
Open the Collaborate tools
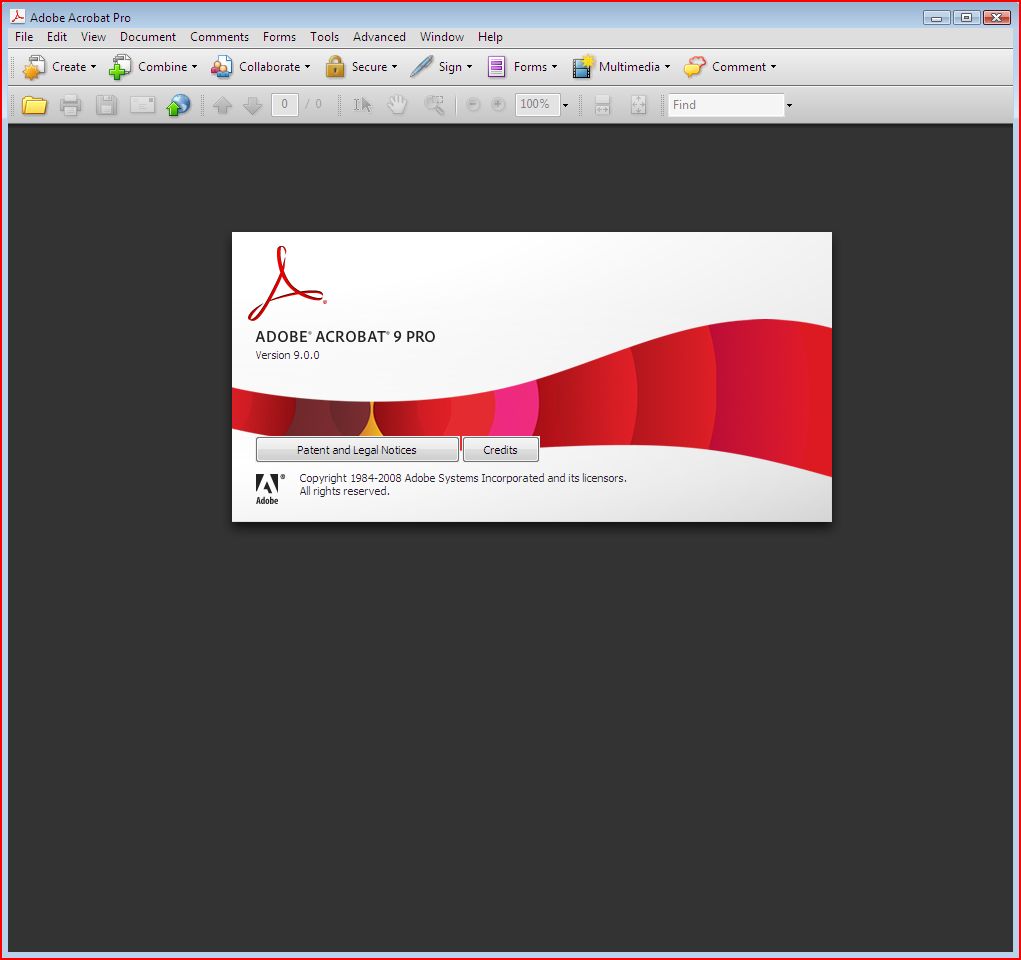262,66
